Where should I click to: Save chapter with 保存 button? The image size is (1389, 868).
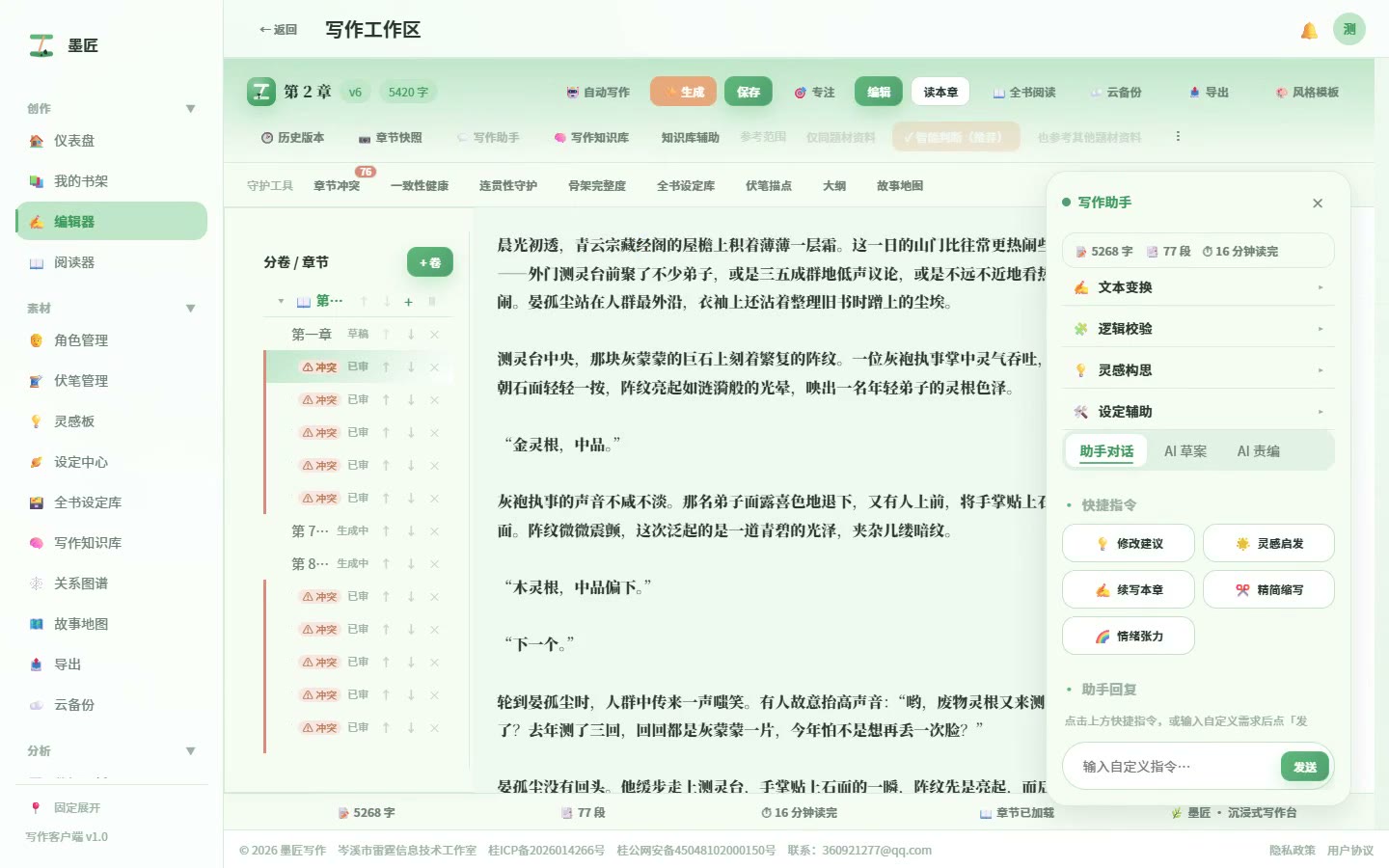(x=749, y=93)
